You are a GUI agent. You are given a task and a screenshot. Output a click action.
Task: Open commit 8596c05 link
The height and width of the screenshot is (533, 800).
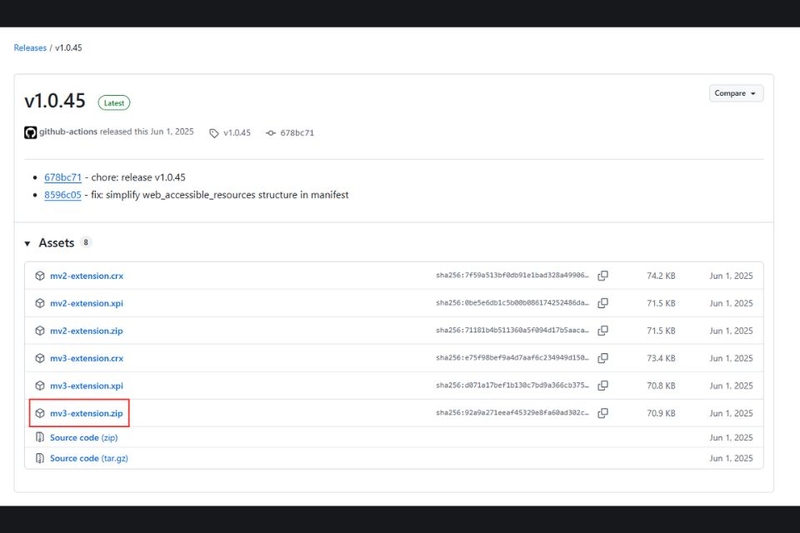click(x=63, y=195)
